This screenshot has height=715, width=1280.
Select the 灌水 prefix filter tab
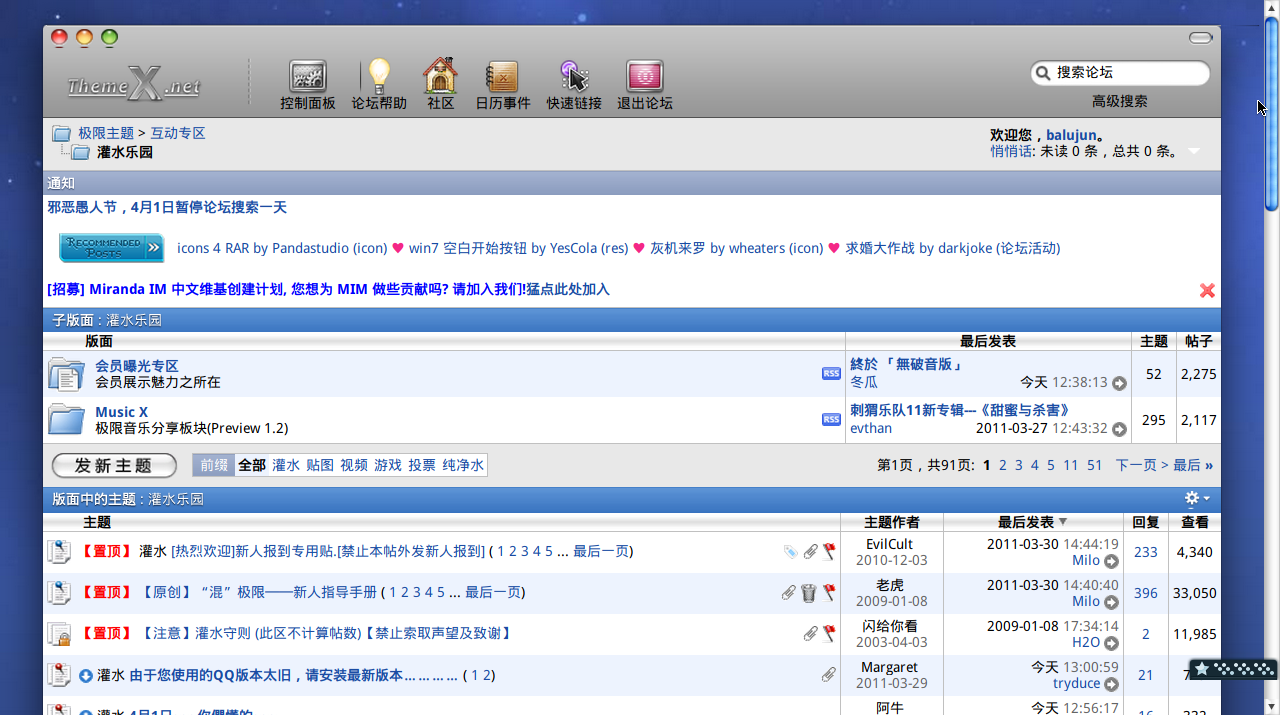(286, 465)
